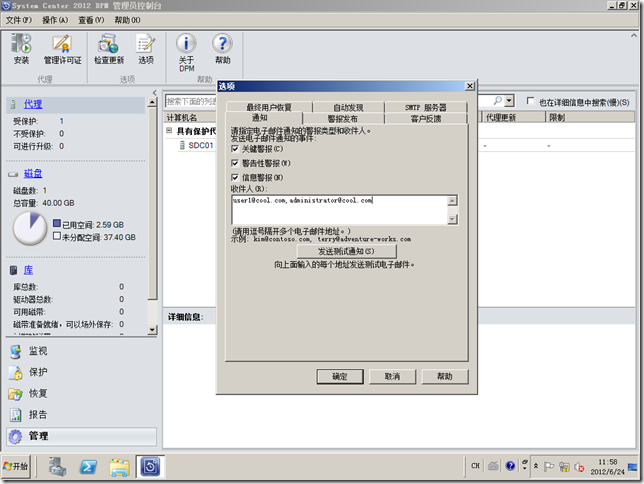Viewport: 644px width, 484px height.
Task: Open Windows Explorer from the taskbar
Action: (119, 467)
